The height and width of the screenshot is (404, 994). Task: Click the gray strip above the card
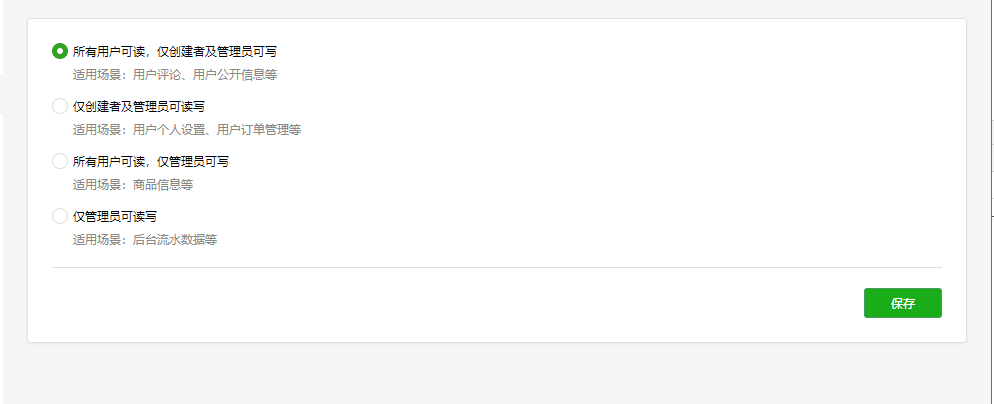500,8
